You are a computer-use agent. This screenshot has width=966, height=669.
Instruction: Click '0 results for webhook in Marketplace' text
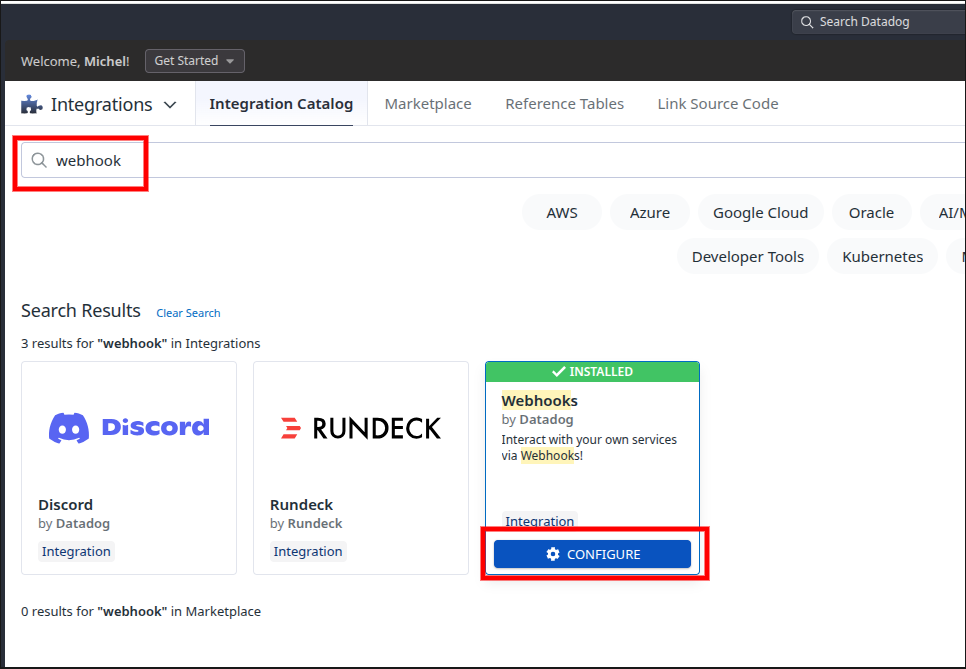(141, 612)
